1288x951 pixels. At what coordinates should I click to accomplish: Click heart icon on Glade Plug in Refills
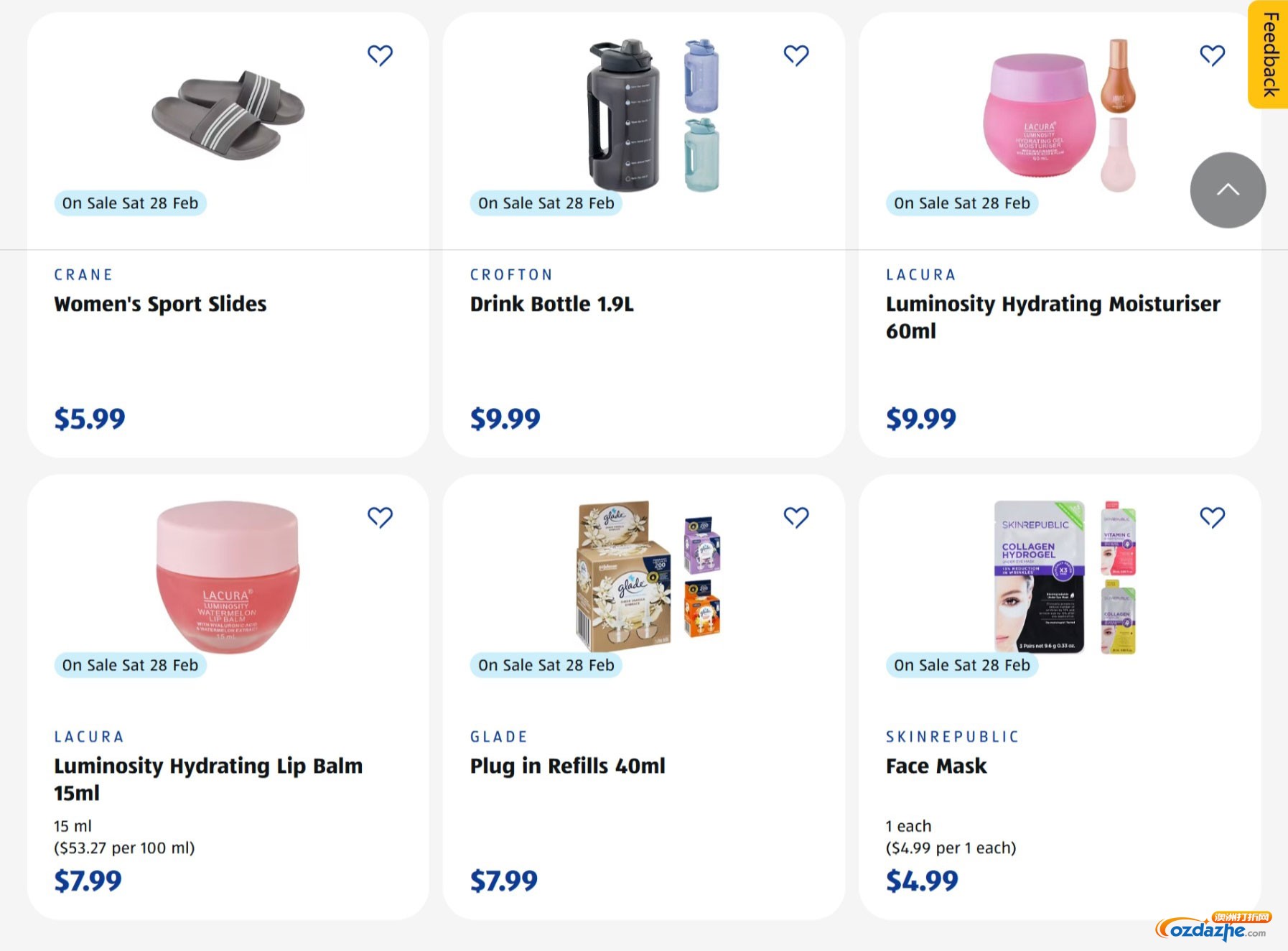coord(795,517)
